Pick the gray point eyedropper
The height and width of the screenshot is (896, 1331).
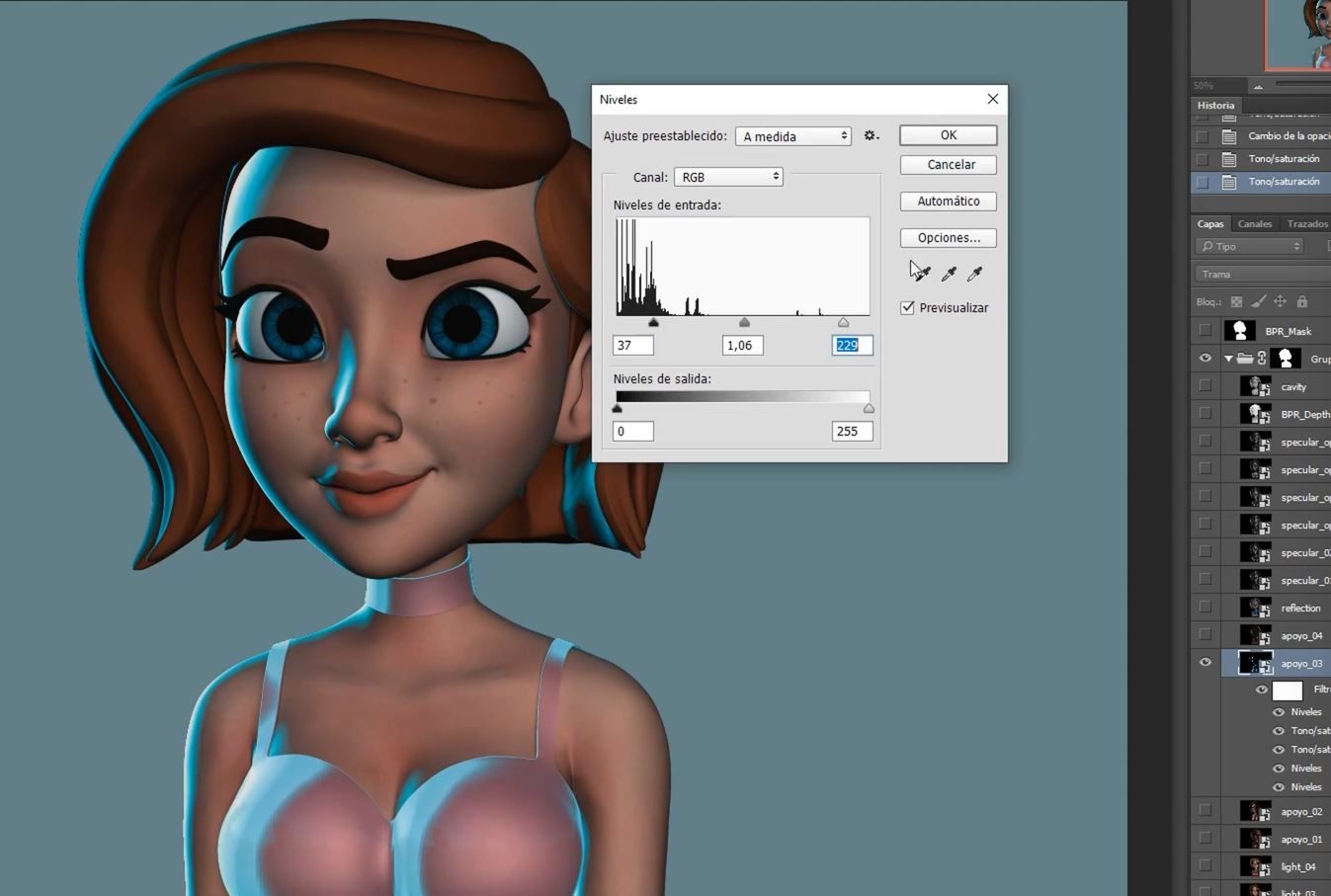(x=949, y=274)
